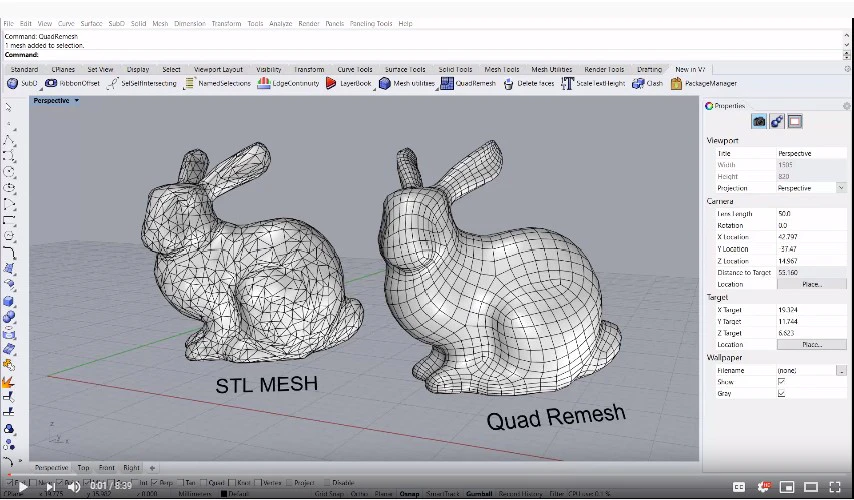This screenshot has height=500, width=854.
Task: Open the RibbonOffset tool
Action: [x=51, y=83]
